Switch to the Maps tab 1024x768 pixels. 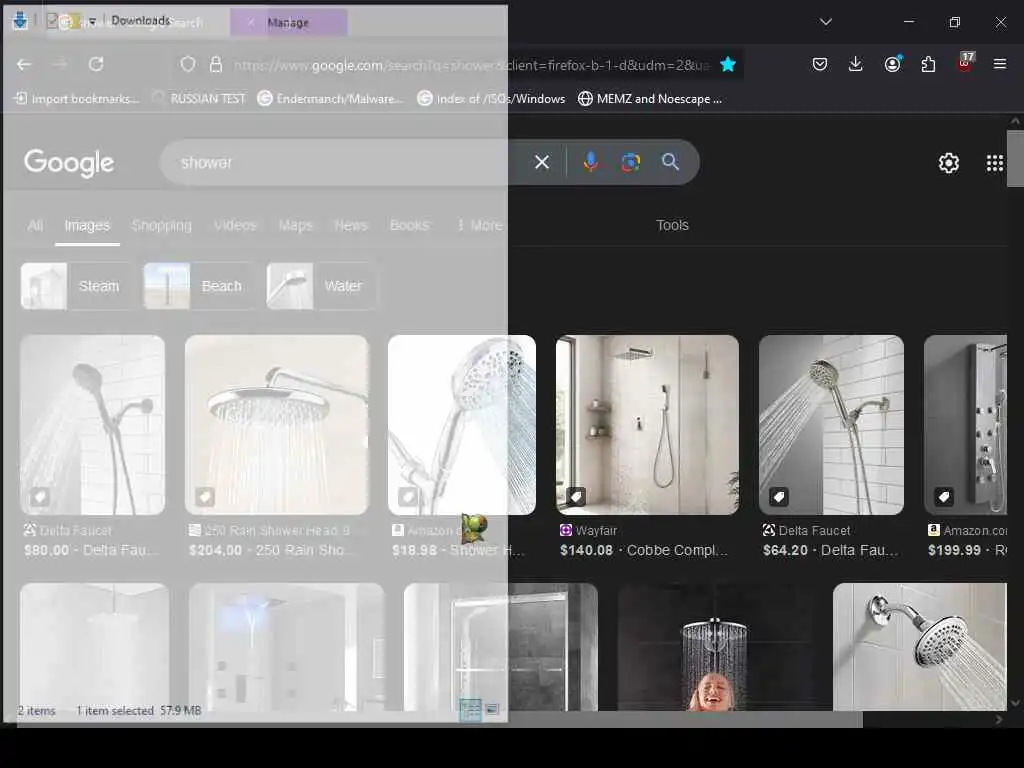pyautogui.click(x=295, y=225)
